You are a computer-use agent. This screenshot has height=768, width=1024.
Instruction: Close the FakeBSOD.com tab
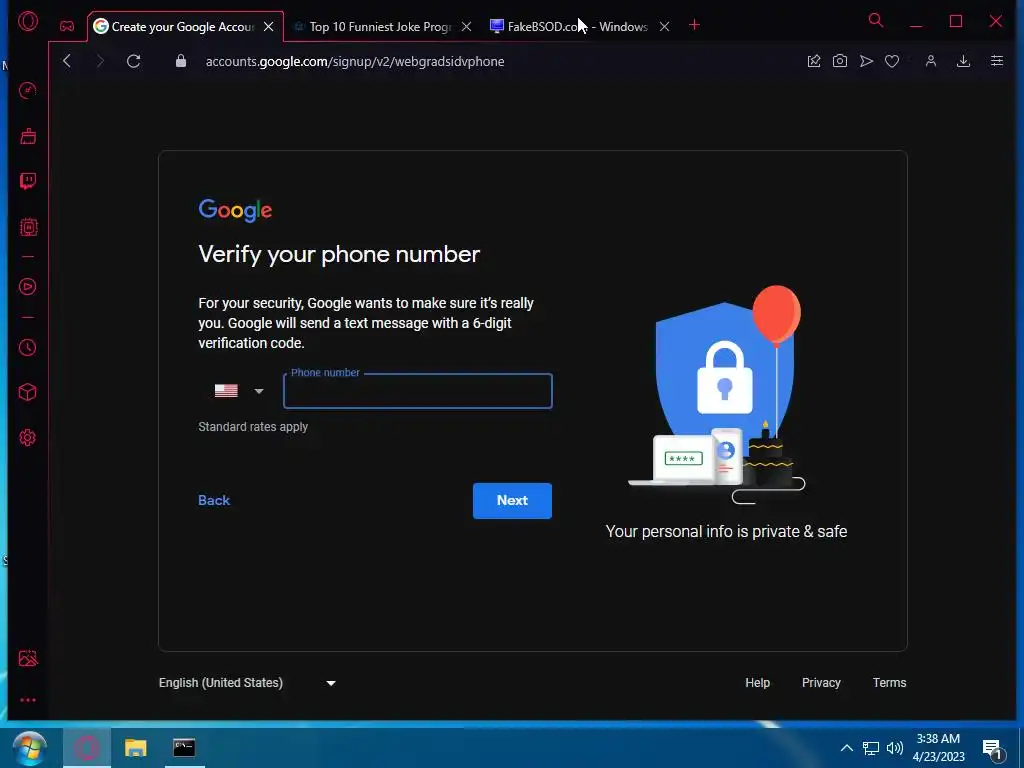[x=664, y=27]
